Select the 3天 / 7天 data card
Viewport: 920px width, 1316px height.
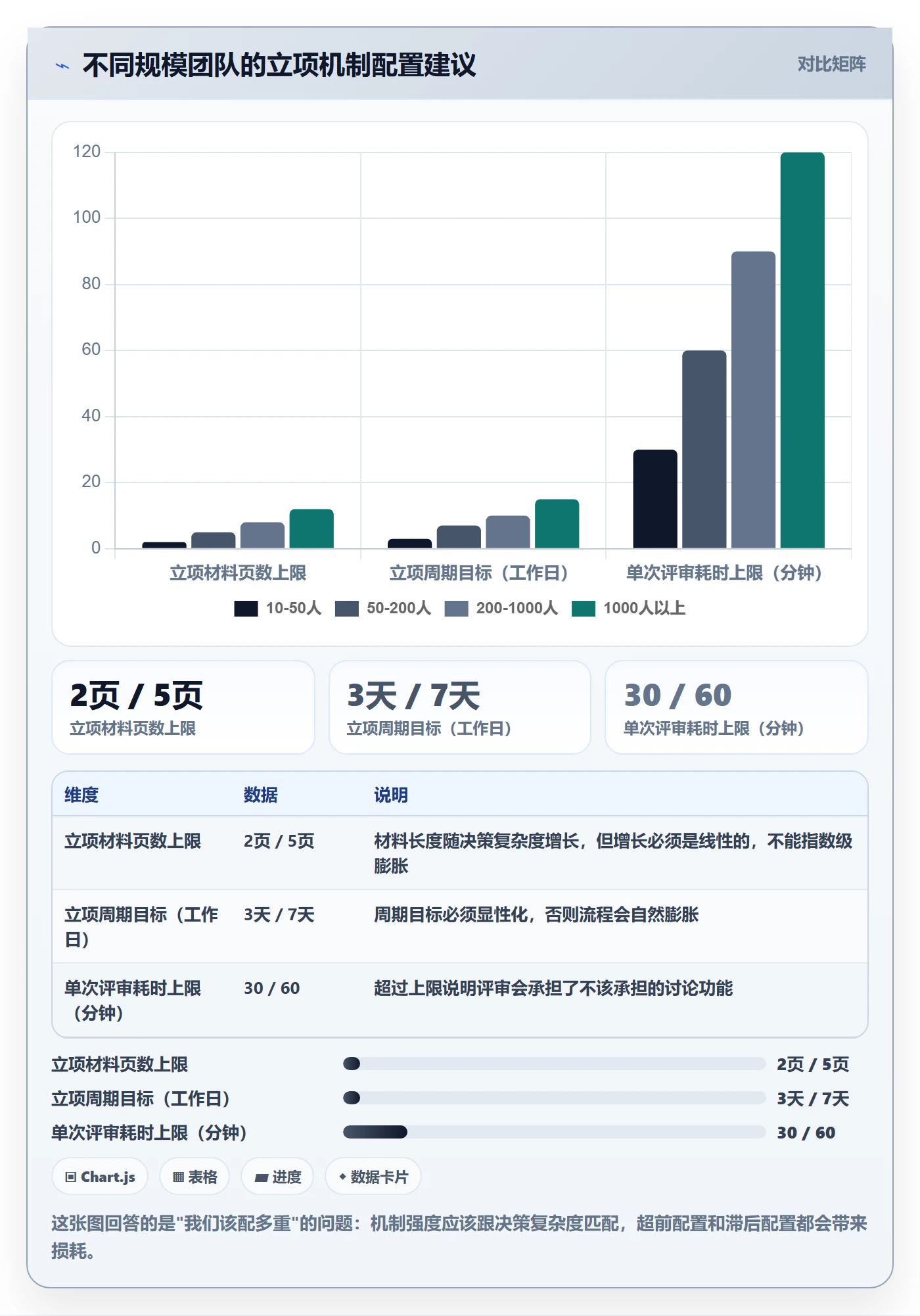(460, 707)
